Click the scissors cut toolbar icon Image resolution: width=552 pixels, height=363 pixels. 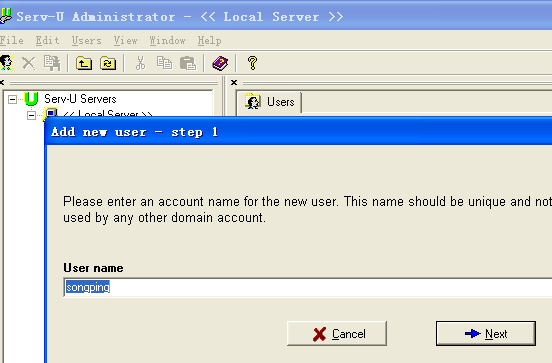pos(140,63)
